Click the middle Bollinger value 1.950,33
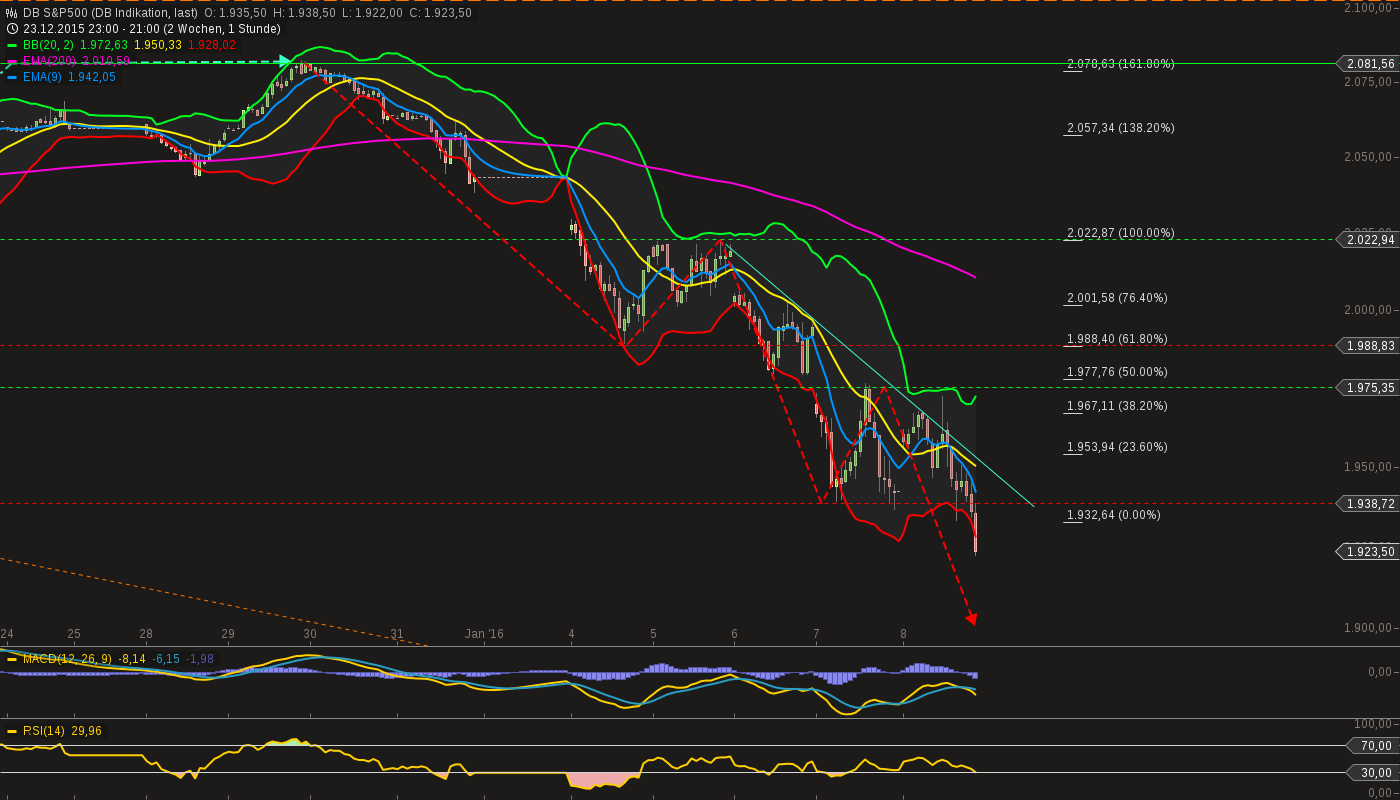The image size is (1400, 800). pos(158,45)
